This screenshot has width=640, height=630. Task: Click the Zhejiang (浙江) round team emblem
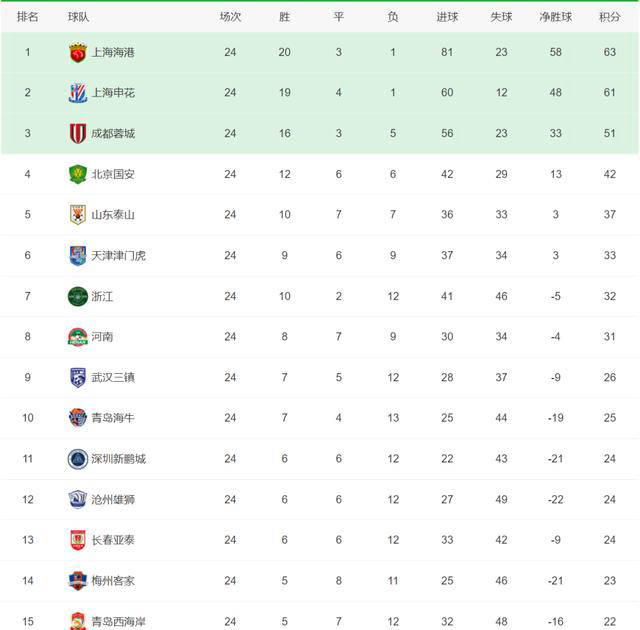(78, 296)
